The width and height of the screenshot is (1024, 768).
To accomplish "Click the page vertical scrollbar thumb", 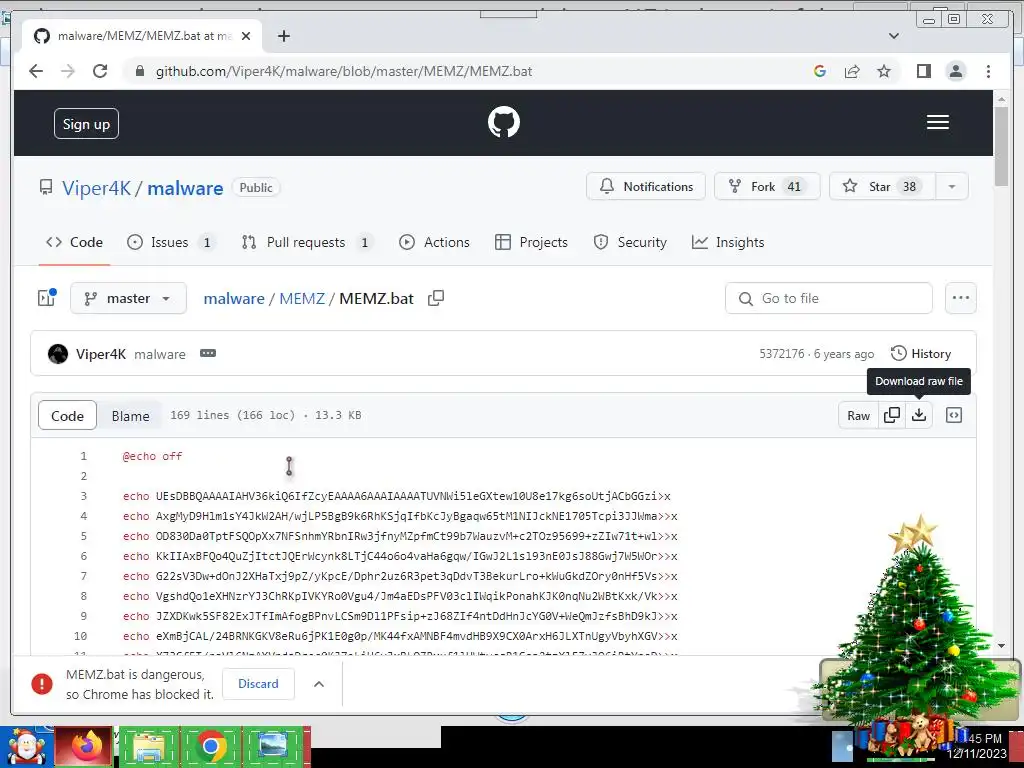I will [x=1001, y=147].
